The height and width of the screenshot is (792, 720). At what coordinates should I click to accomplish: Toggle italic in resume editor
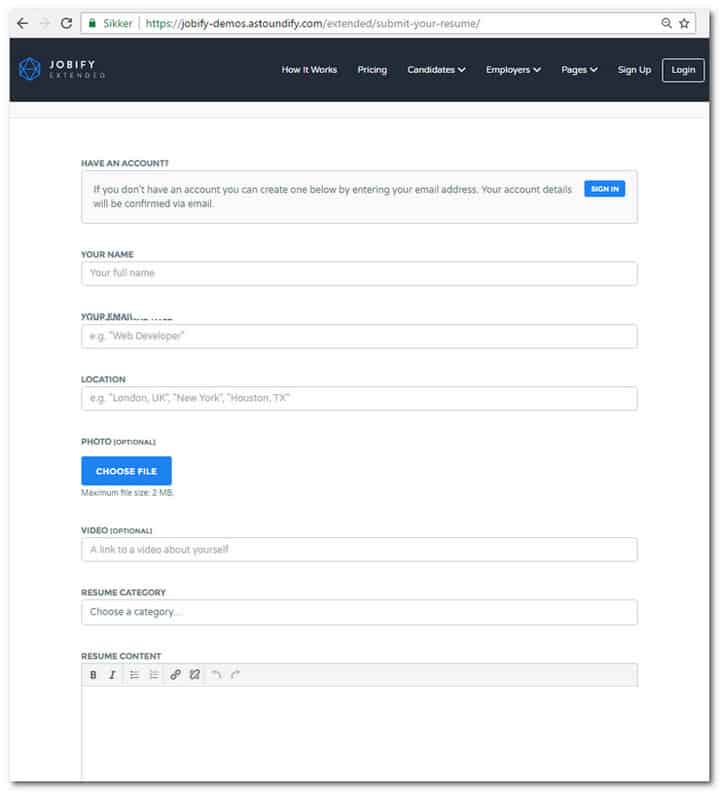113,675
